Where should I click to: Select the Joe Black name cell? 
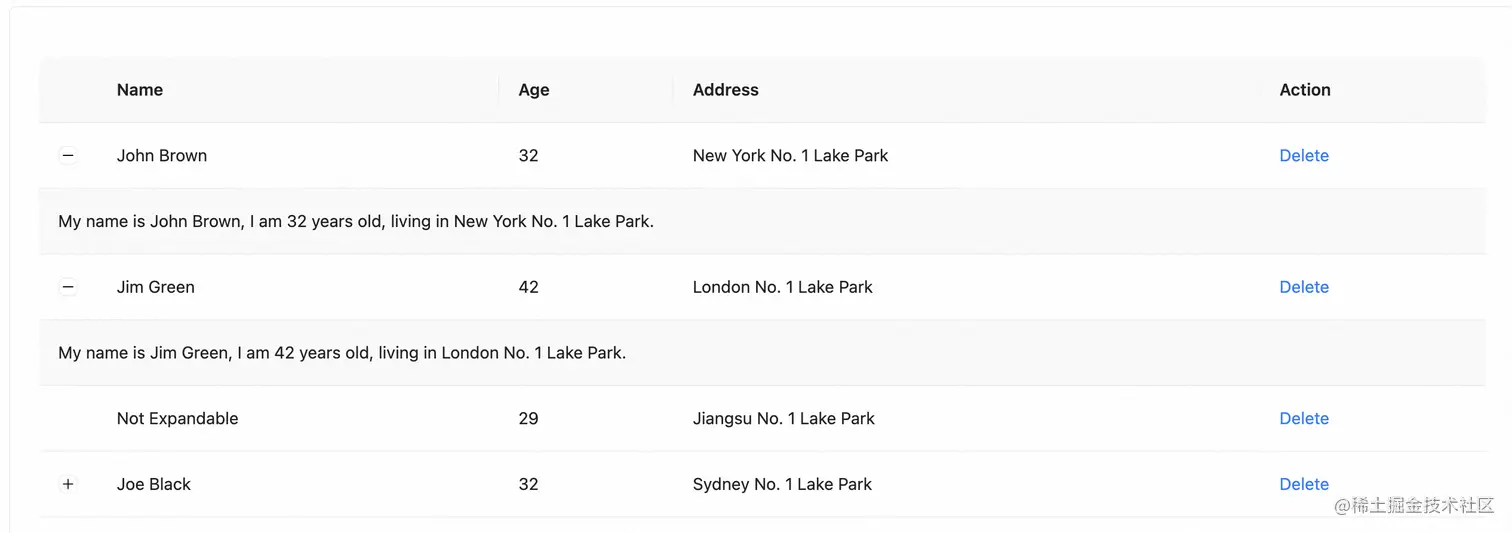(154, 484)
